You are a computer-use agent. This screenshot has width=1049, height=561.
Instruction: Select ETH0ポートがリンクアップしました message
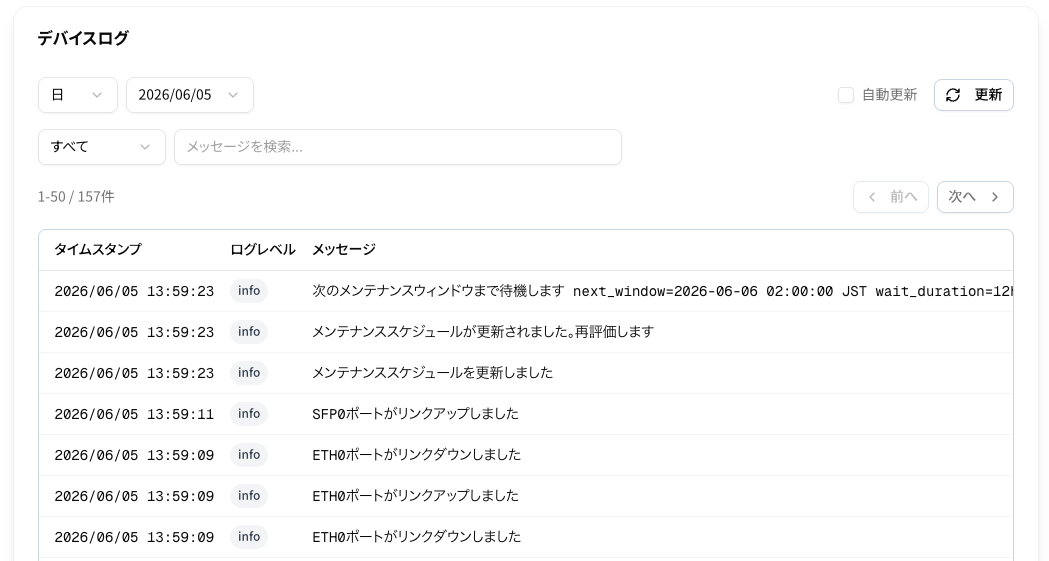click(415, 496)
